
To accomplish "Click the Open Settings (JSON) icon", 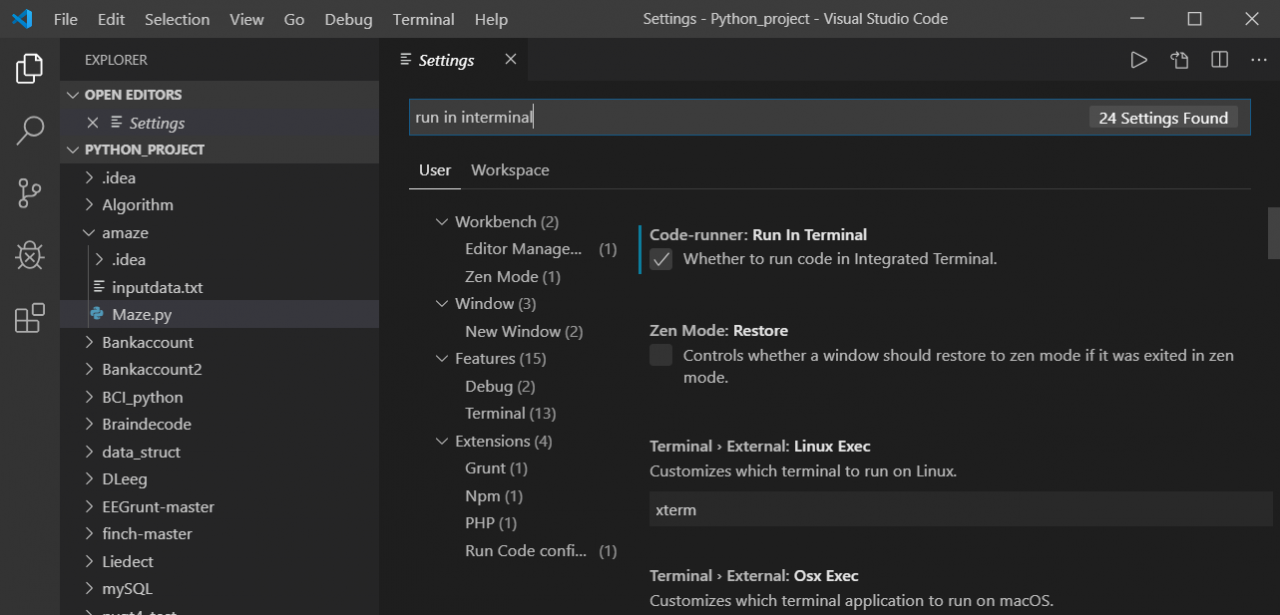I will [x=1179, y=60].
